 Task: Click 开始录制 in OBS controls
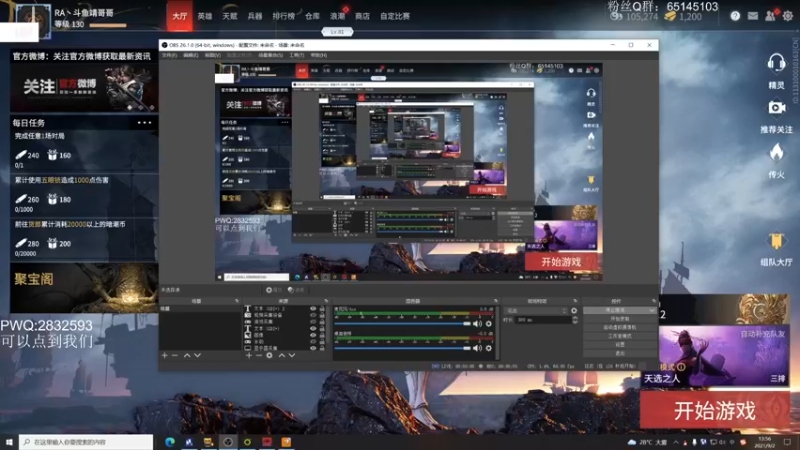tap(619, 319)
